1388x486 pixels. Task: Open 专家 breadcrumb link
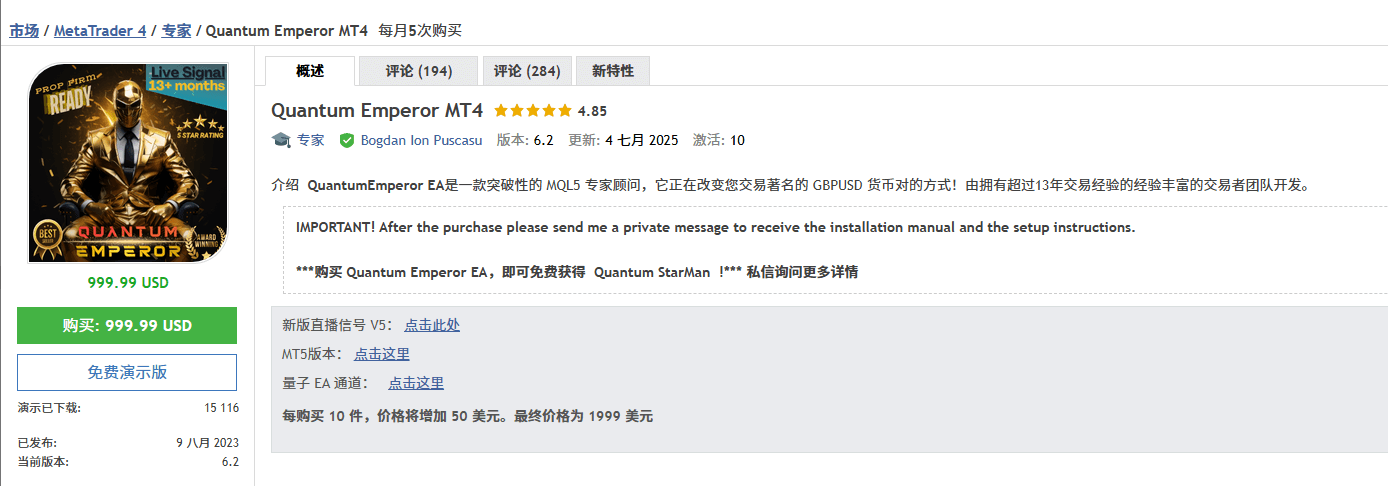pos(176,31)
